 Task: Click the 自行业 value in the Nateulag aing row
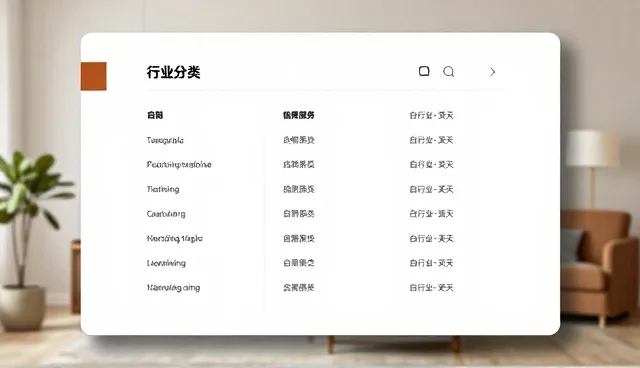coord(431,288)
